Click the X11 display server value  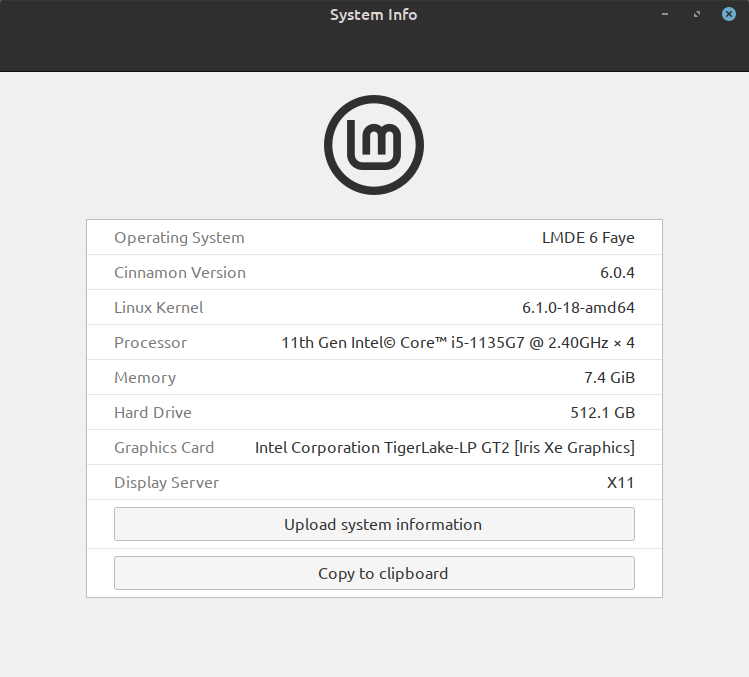tap(620, 483)
